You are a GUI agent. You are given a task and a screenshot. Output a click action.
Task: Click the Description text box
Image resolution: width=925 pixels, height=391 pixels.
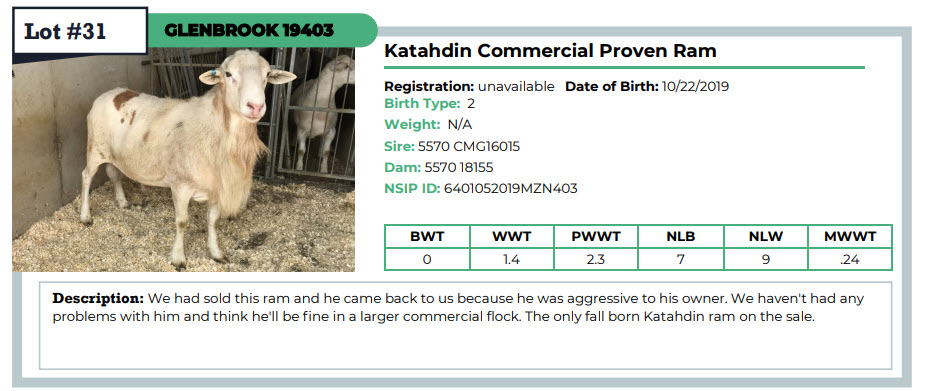[465, 326]
